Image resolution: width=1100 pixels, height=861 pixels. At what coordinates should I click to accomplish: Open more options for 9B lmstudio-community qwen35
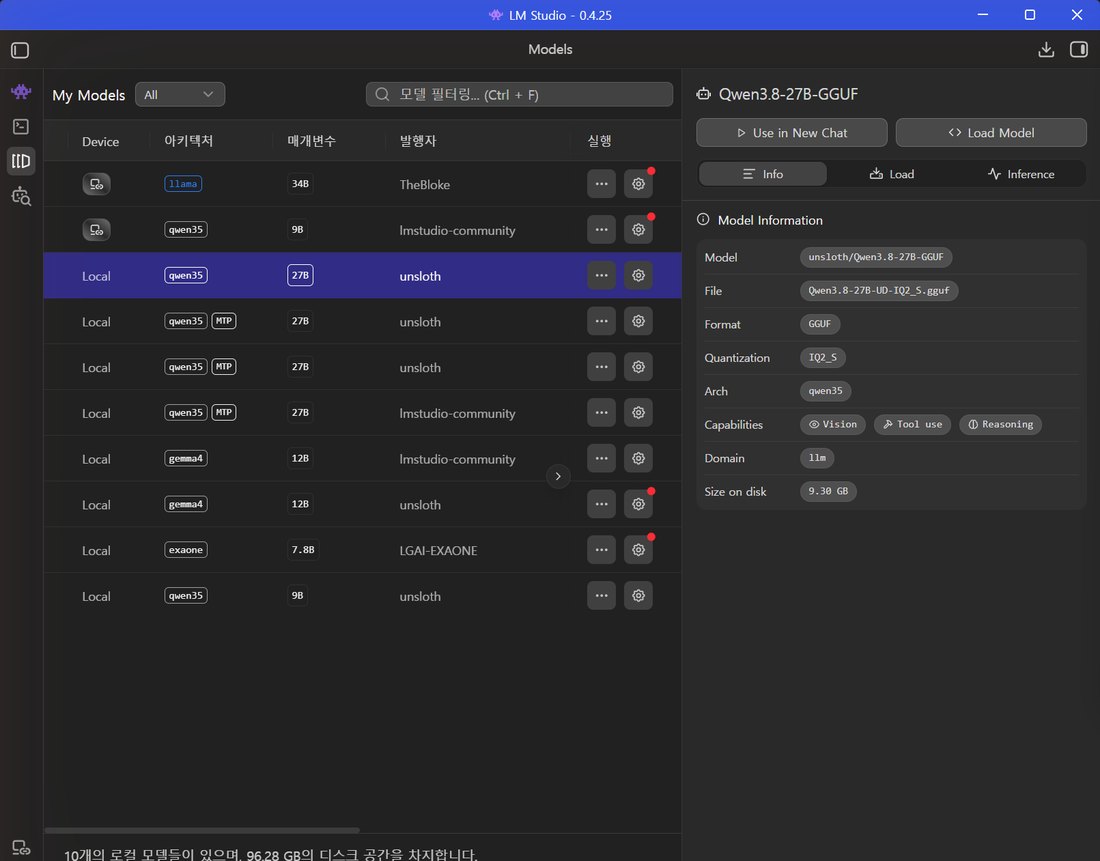601,229
